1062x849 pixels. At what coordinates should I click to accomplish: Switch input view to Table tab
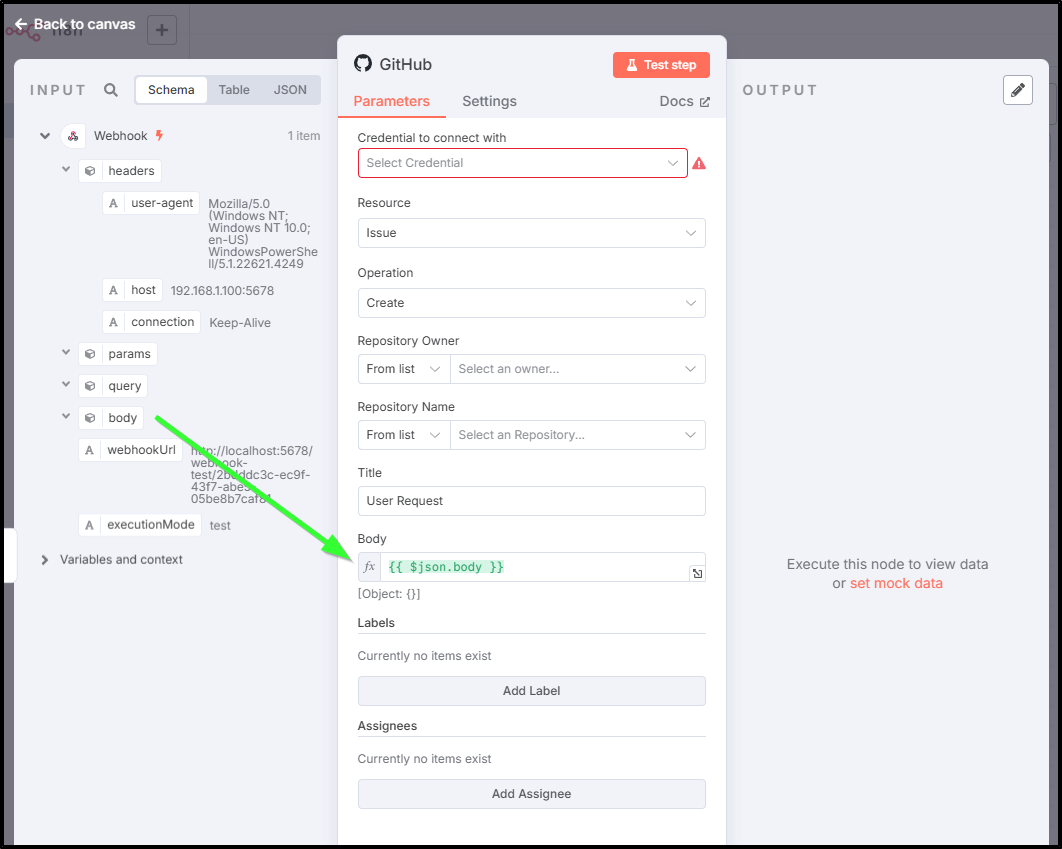tap(234, 89)
